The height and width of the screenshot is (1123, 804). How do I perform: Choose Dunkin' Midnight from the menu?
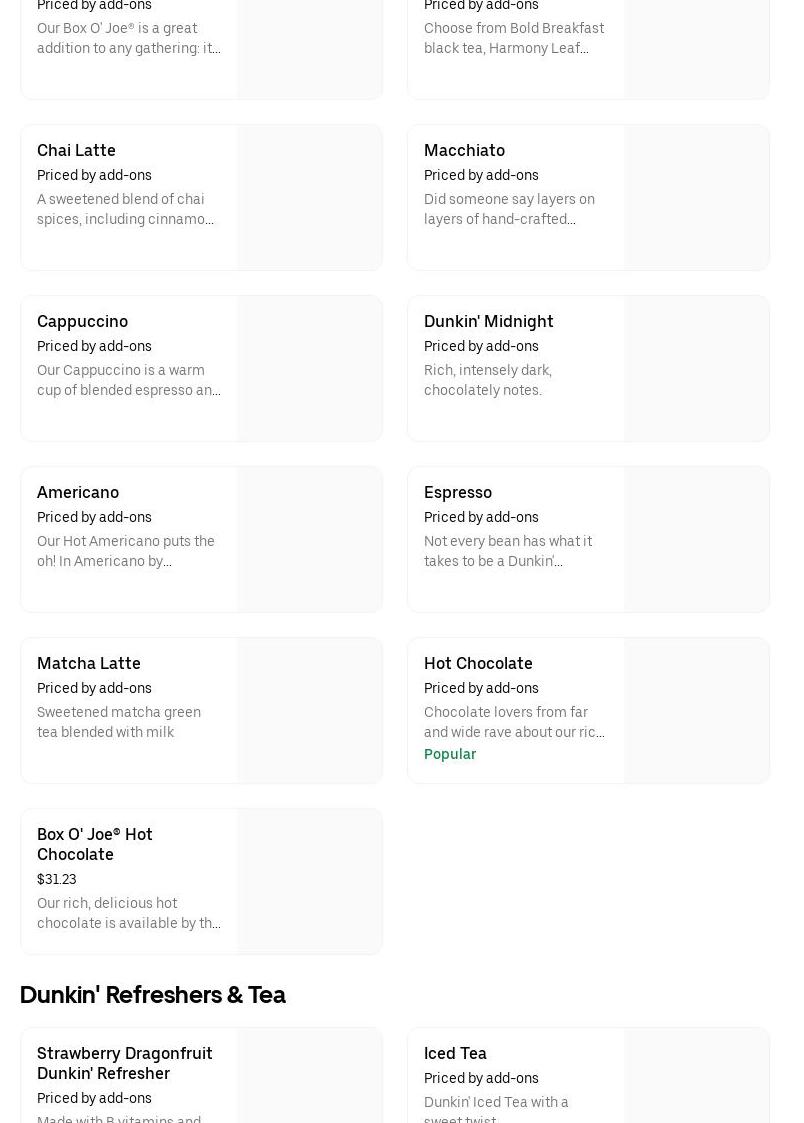click(488, 321)
